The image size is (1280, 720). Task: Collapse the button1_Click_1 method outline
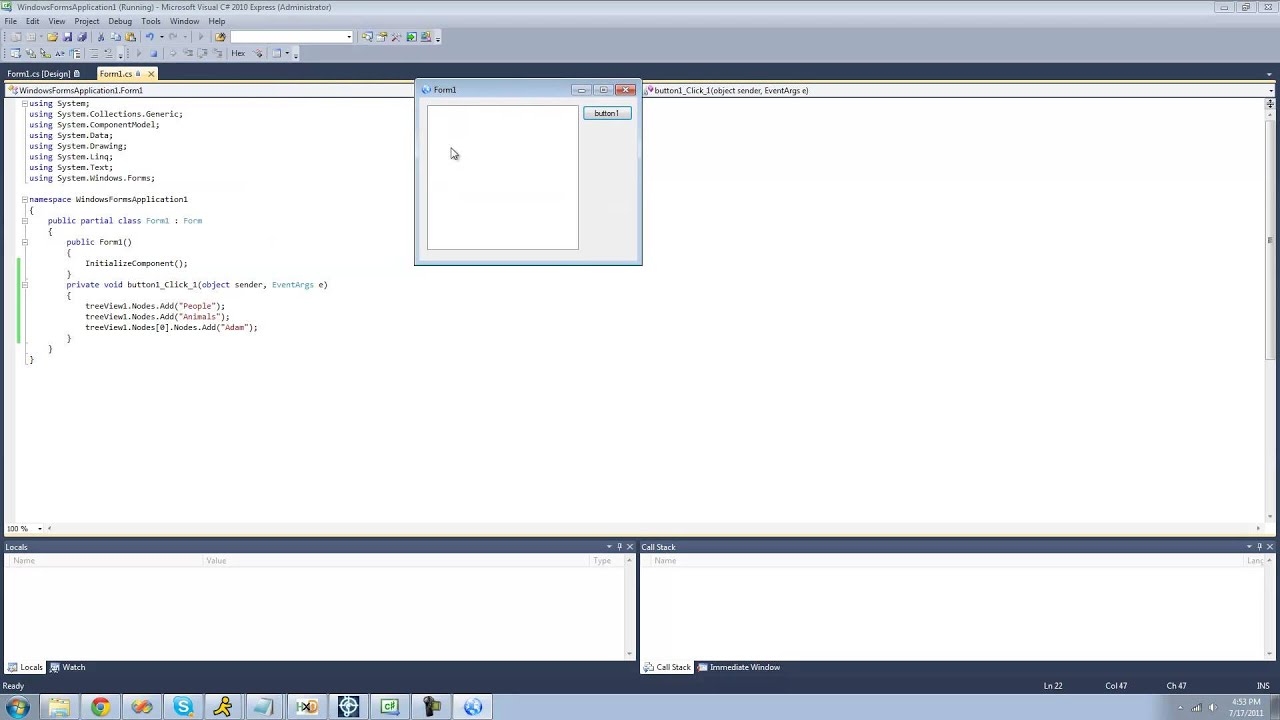click(x=25, y=285)
